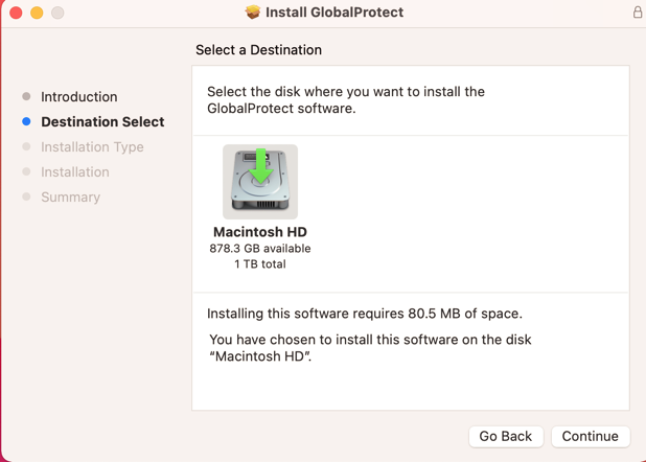Click the Install GlobalProtect window title
The width and height of the screenshot is (647, 463).
pyautogui.click(x=333, y=13)
